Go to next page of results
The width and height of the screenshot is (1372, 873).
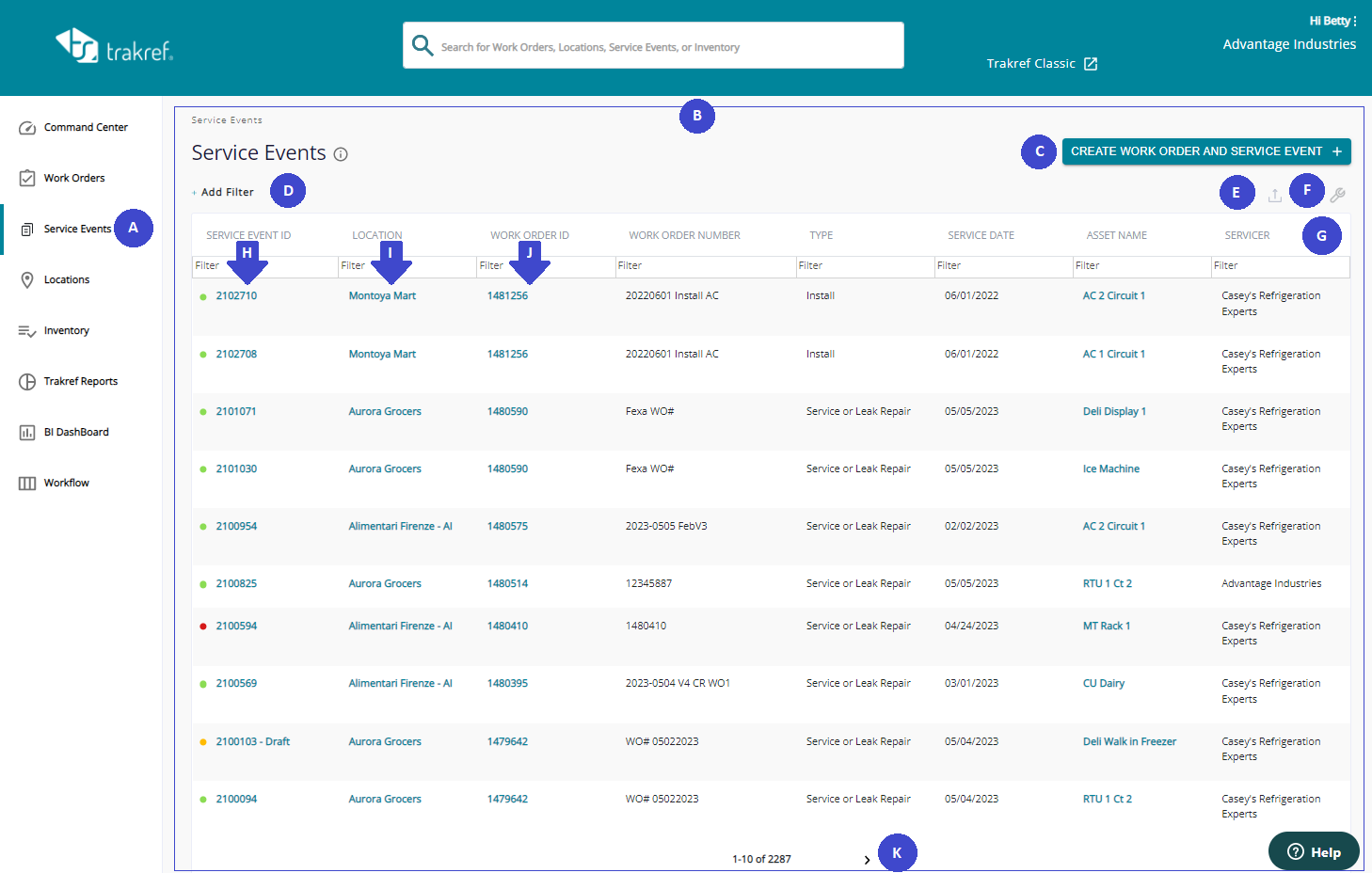867,860
